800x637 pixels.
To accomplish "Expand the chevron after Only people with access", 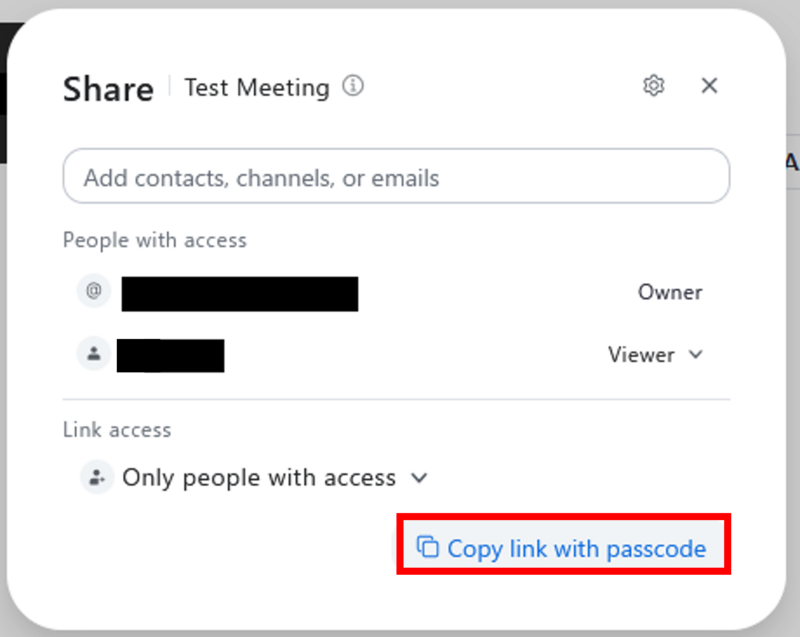I will point(419,478).
